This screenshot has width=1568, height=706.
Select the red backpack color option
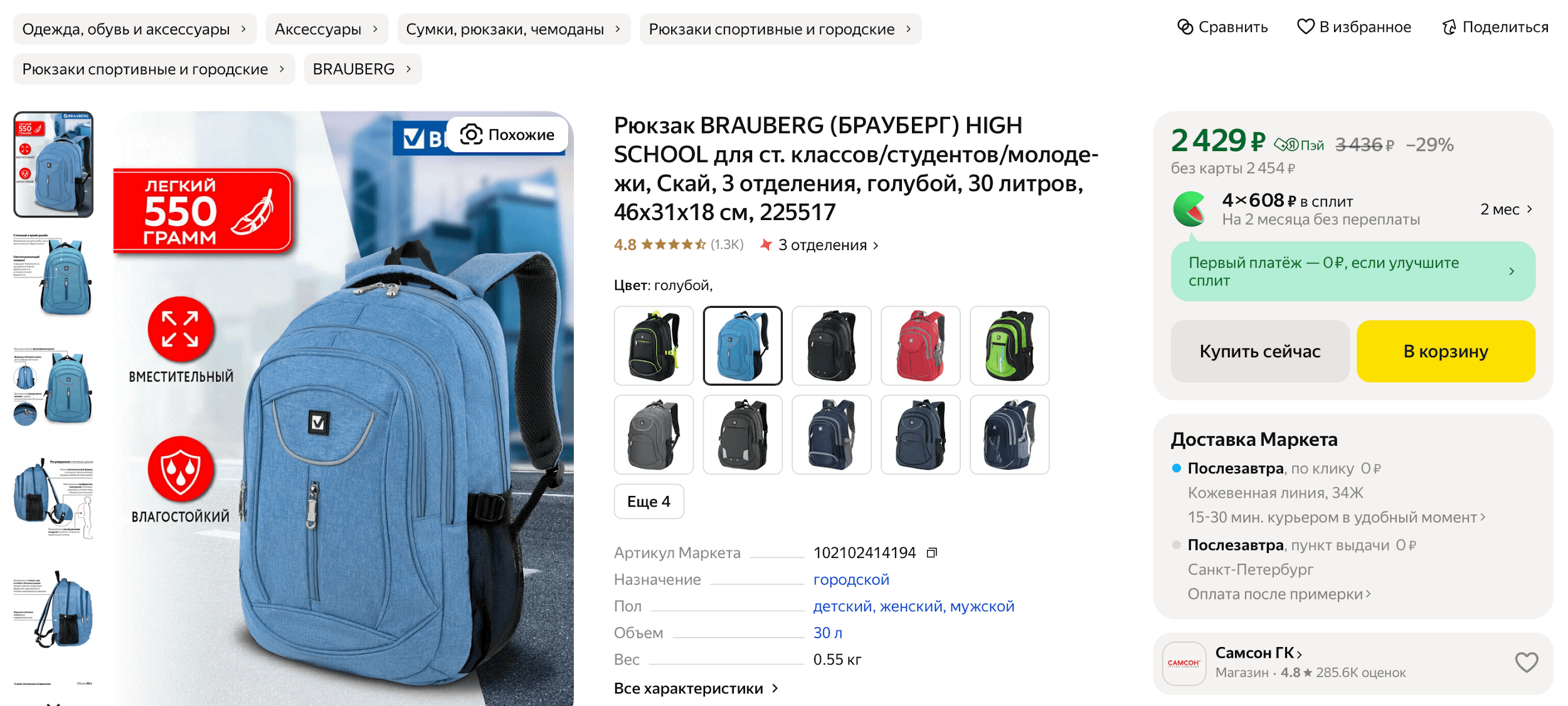click(x=920, y=345)
